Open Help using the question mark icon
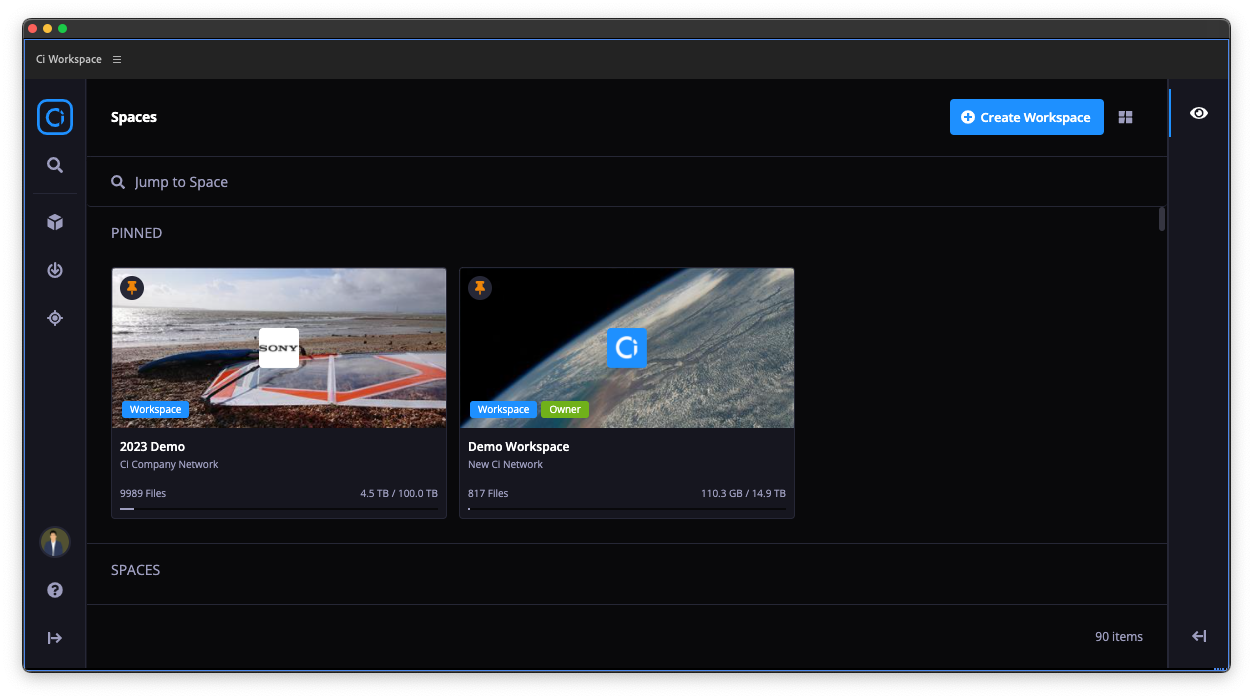The width and height of the screenshot is (1253, 699). (55, 590)
